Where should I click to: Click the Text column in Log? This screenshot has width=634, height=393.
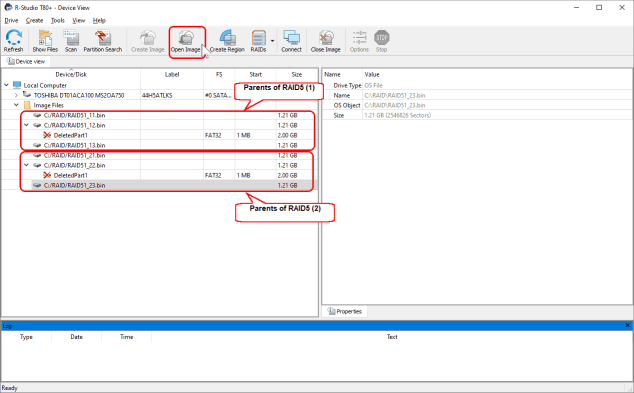pyautogui.click(x=392, y=336)
